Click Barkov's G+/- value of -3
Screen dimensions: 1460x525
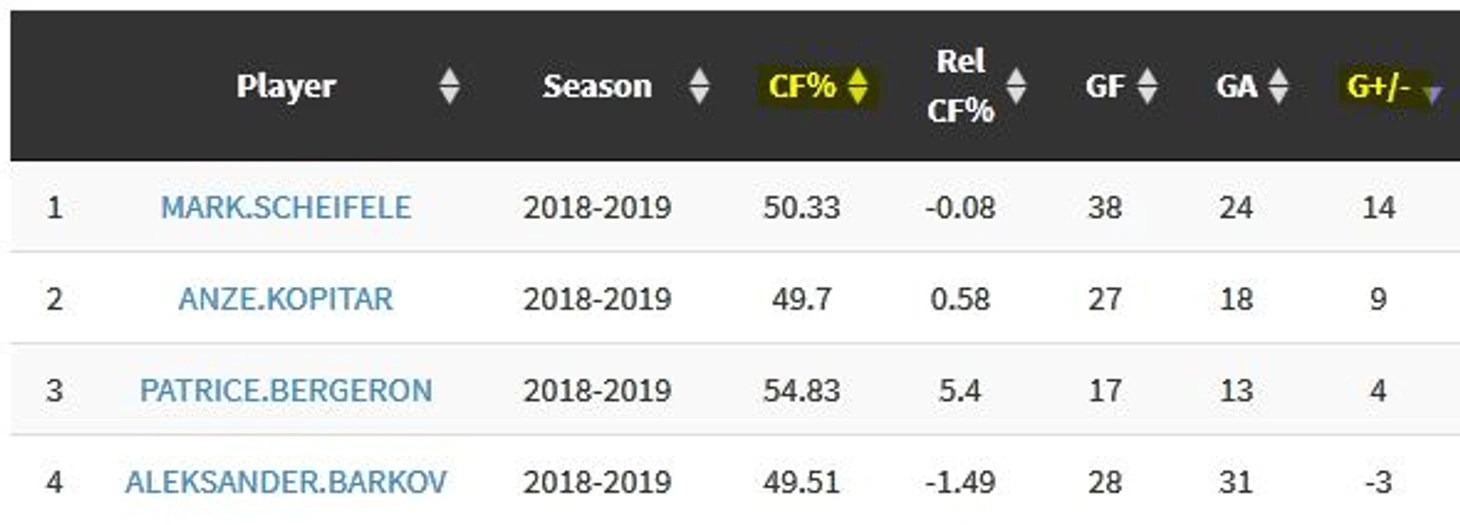pos(1378,482)
